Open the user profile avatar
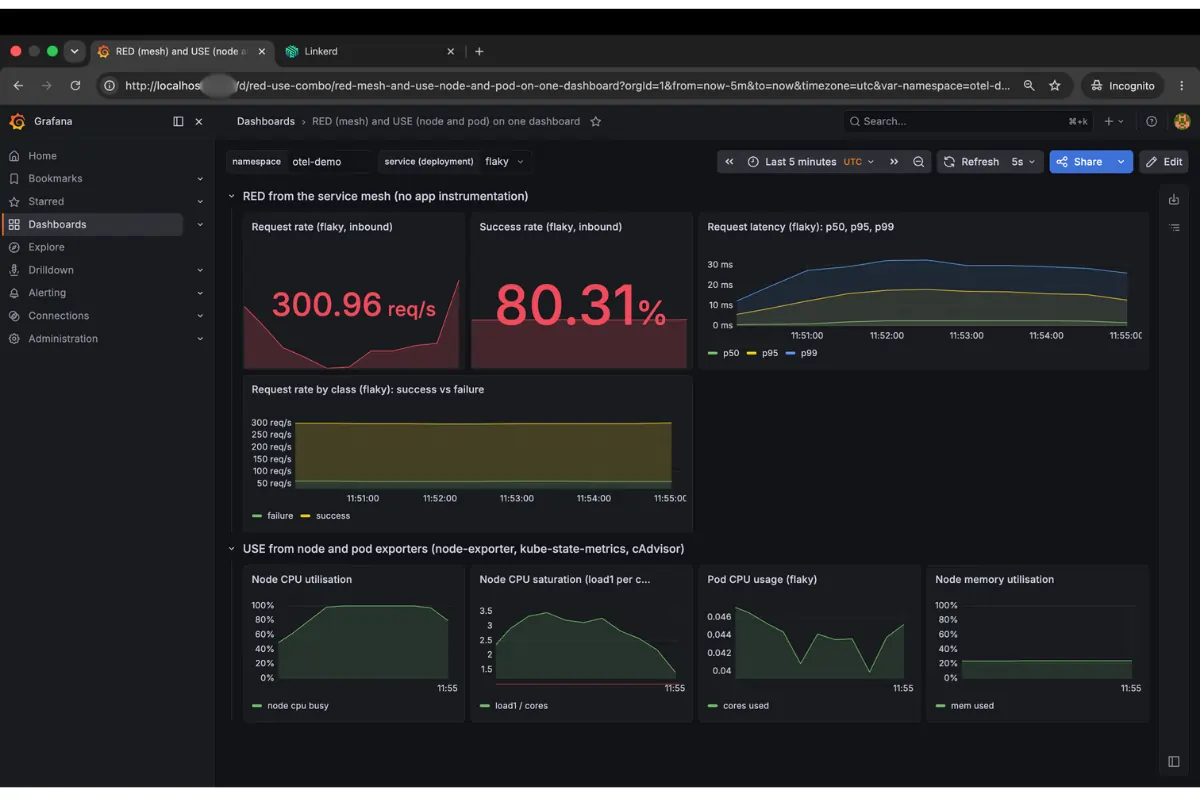 [x=1182, y=122]
